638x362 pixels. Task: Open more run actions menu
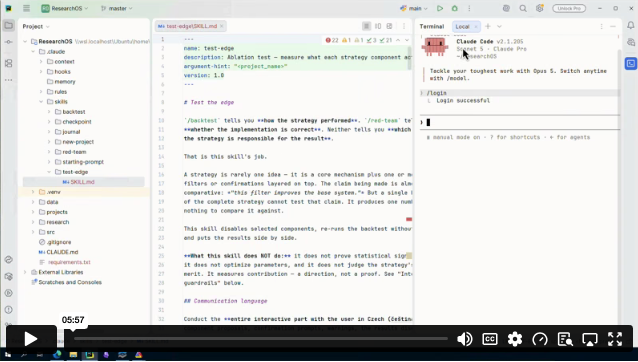point(469,8)
